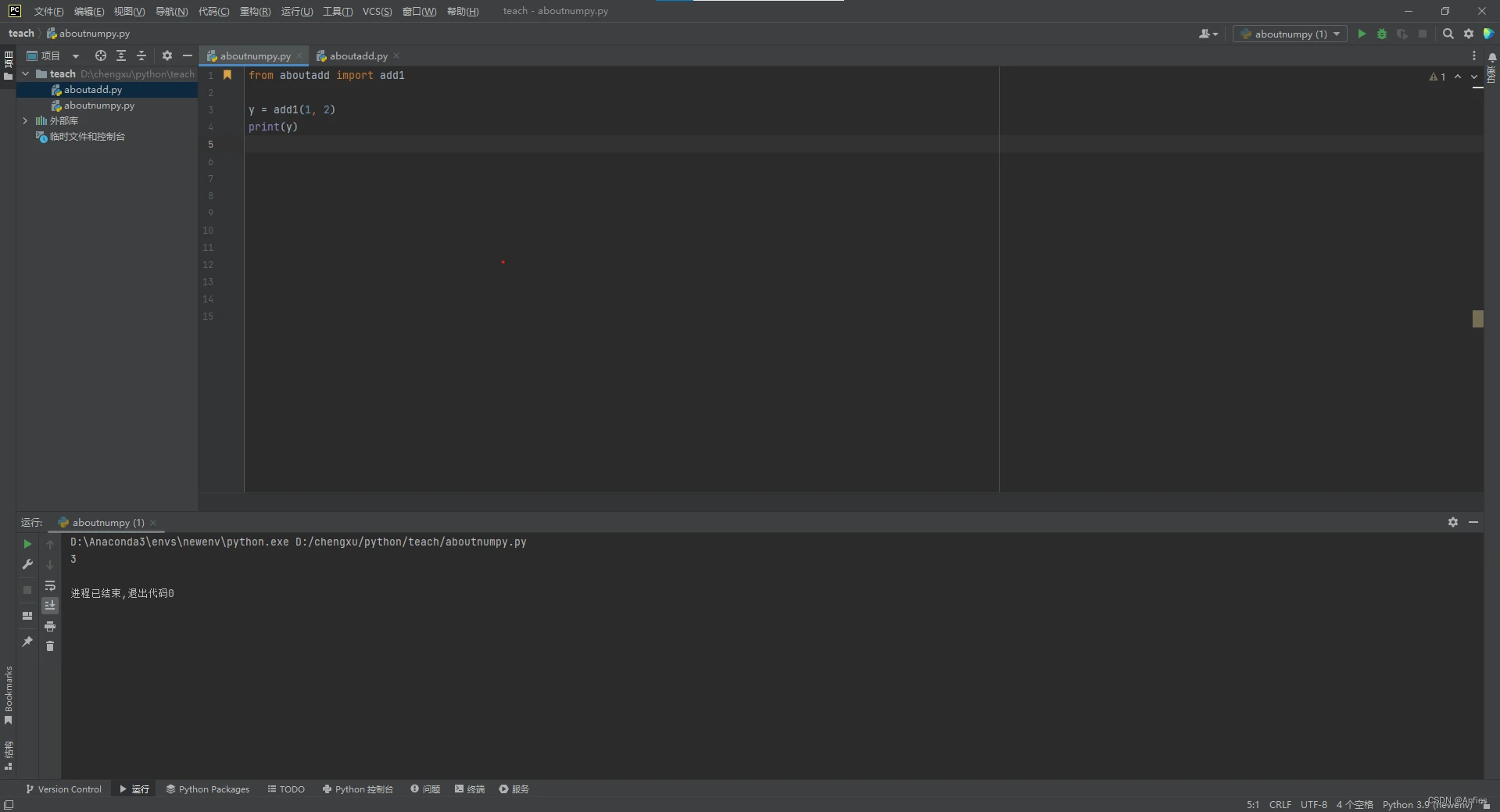Open project panel gear options
The image size is (1500, 812).
[x=167, y=55]
